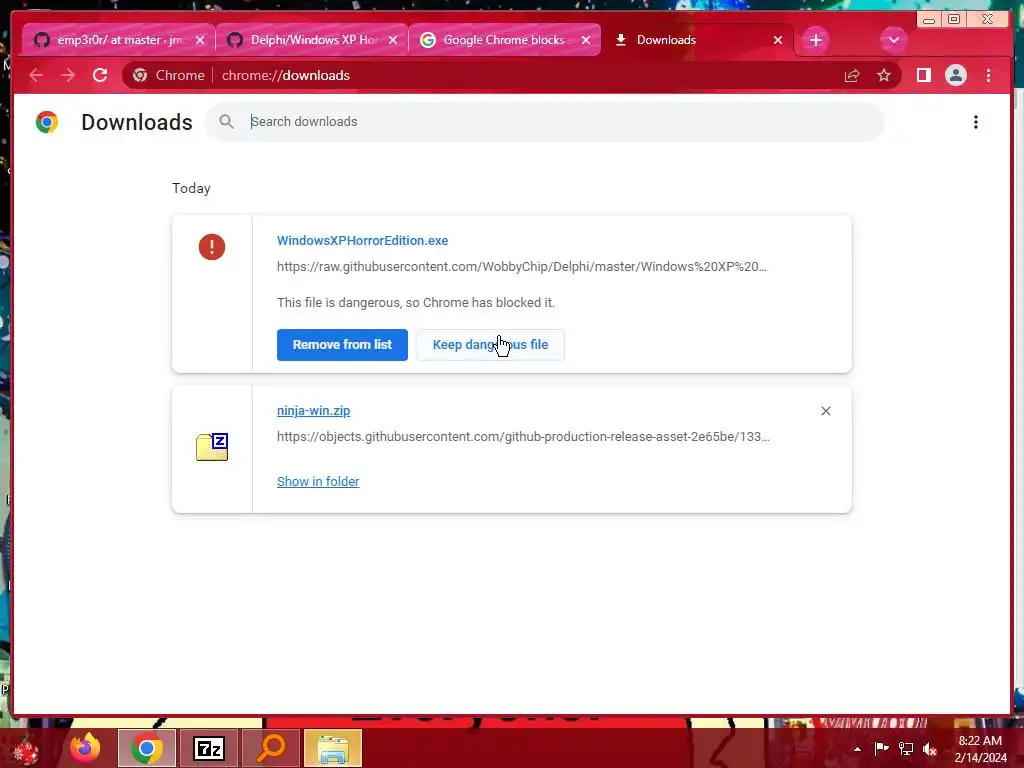Click the taskbar clock 8:22 AM
The height and width of the screenshot is (768, 1024).
point(980,741)
